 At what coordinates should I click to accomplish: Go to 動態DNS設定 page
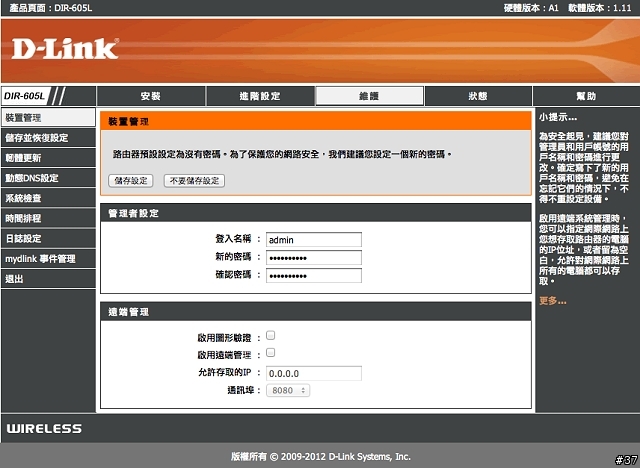48,178
